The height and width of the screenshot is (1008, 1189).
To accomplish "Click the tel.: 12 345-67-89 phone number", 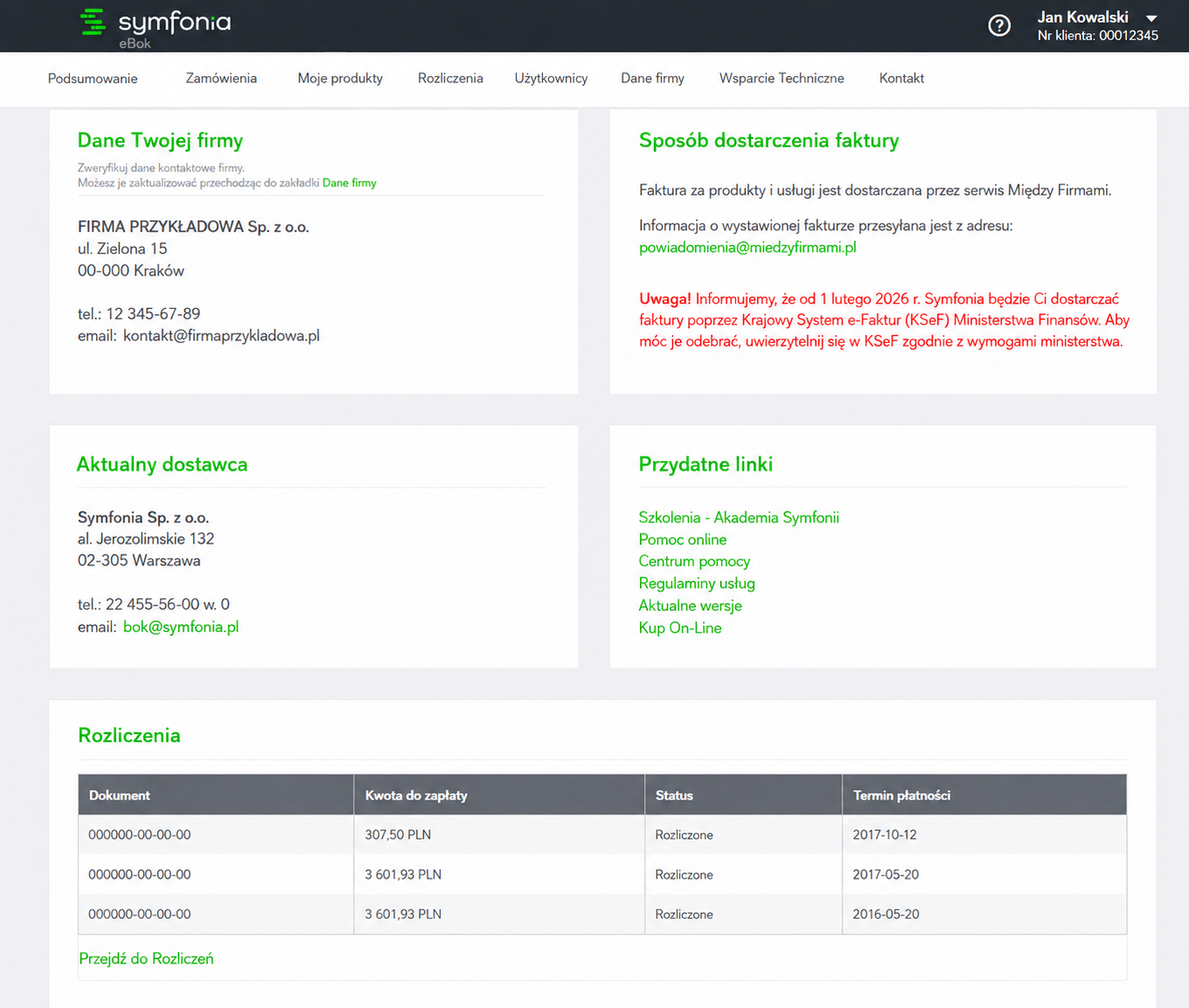I will [x=139, y=314].
